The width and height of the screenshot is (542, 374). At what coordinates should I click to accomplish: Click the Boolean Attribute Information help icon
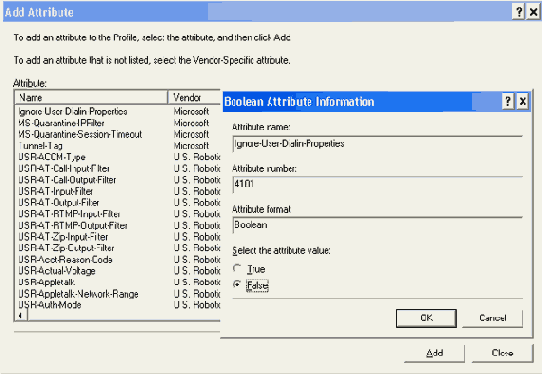[x=508, y=102]
